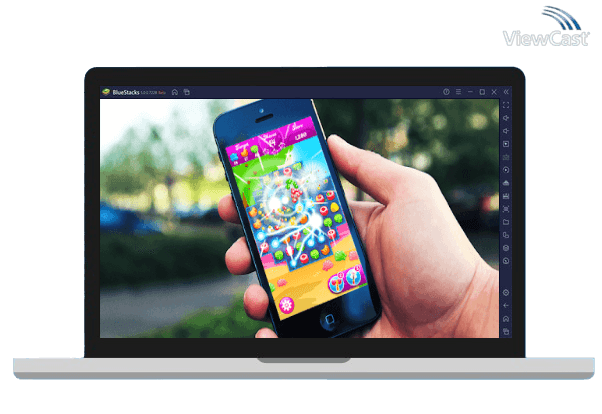Image resolution: width=602 pixels, height=414 pixels.
Task: Increase volume with the sidebar speaker icon
Action: (x=506, y=118)
